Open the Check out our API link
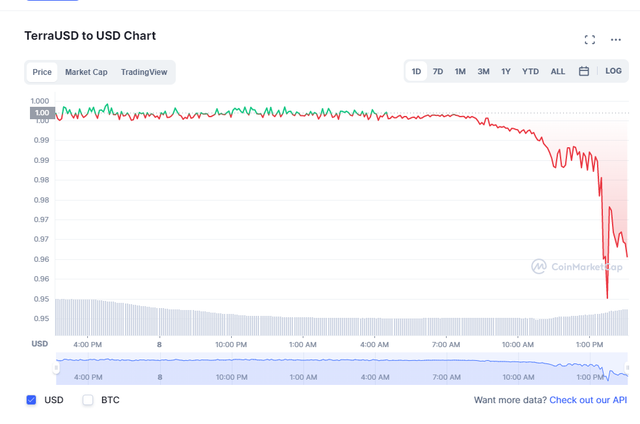 [588, 400]
